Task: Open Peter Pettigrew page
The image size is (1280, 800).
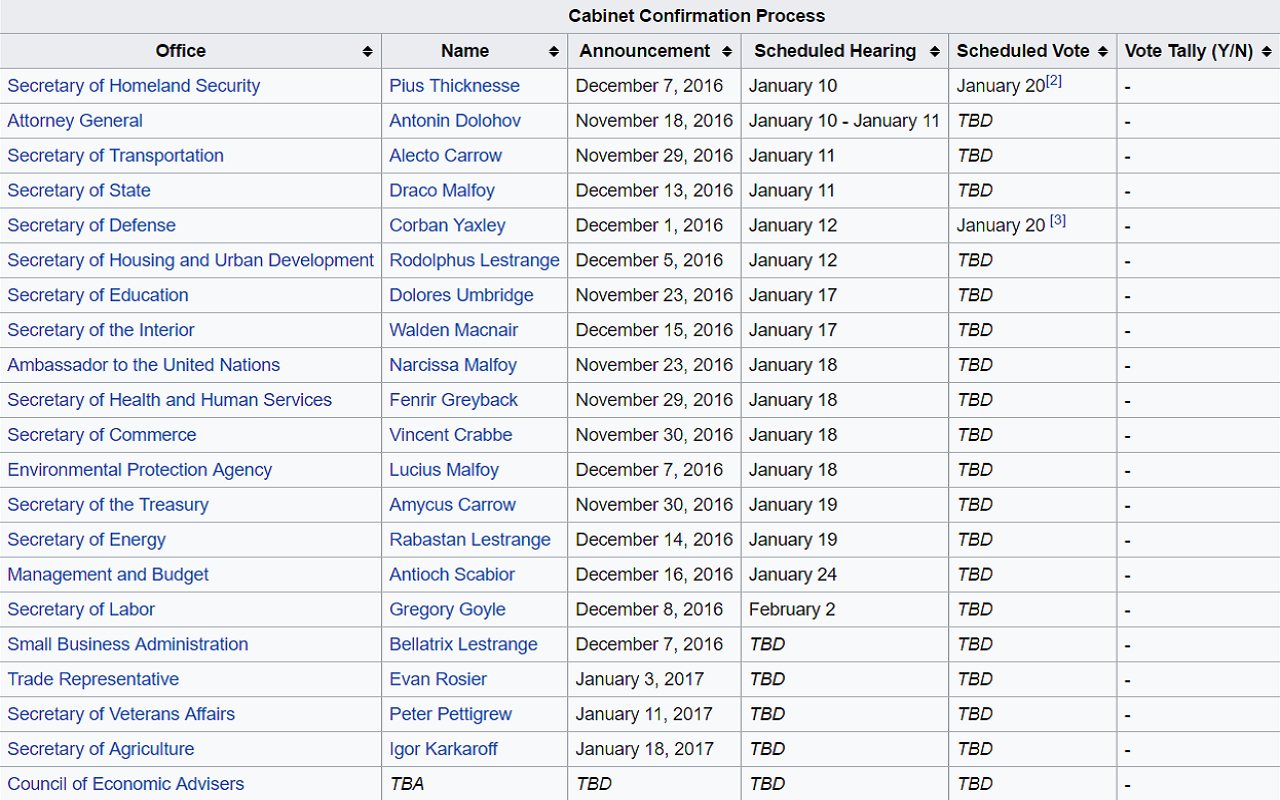Action: point(450,715)
